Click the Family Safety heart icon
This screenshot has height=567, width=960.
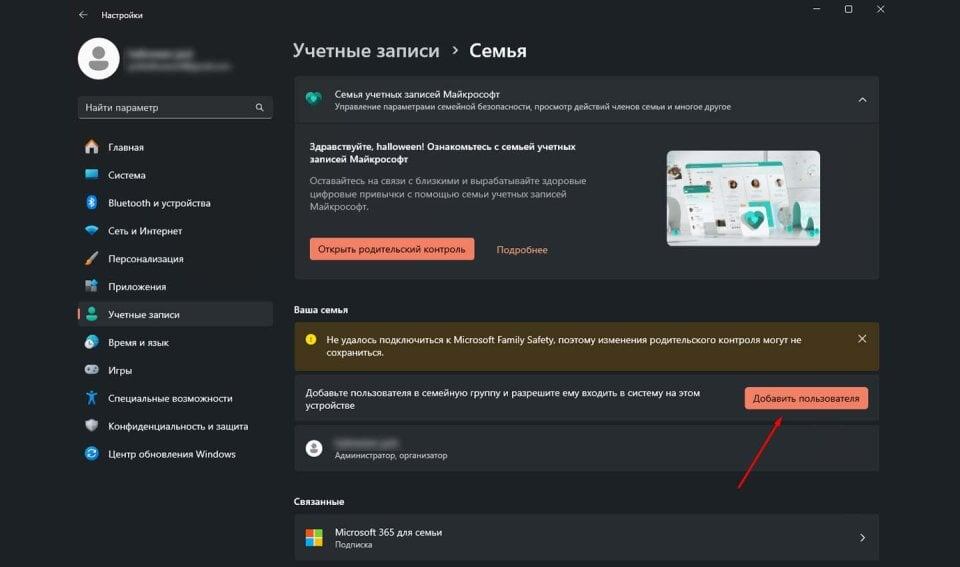point(313,98)
